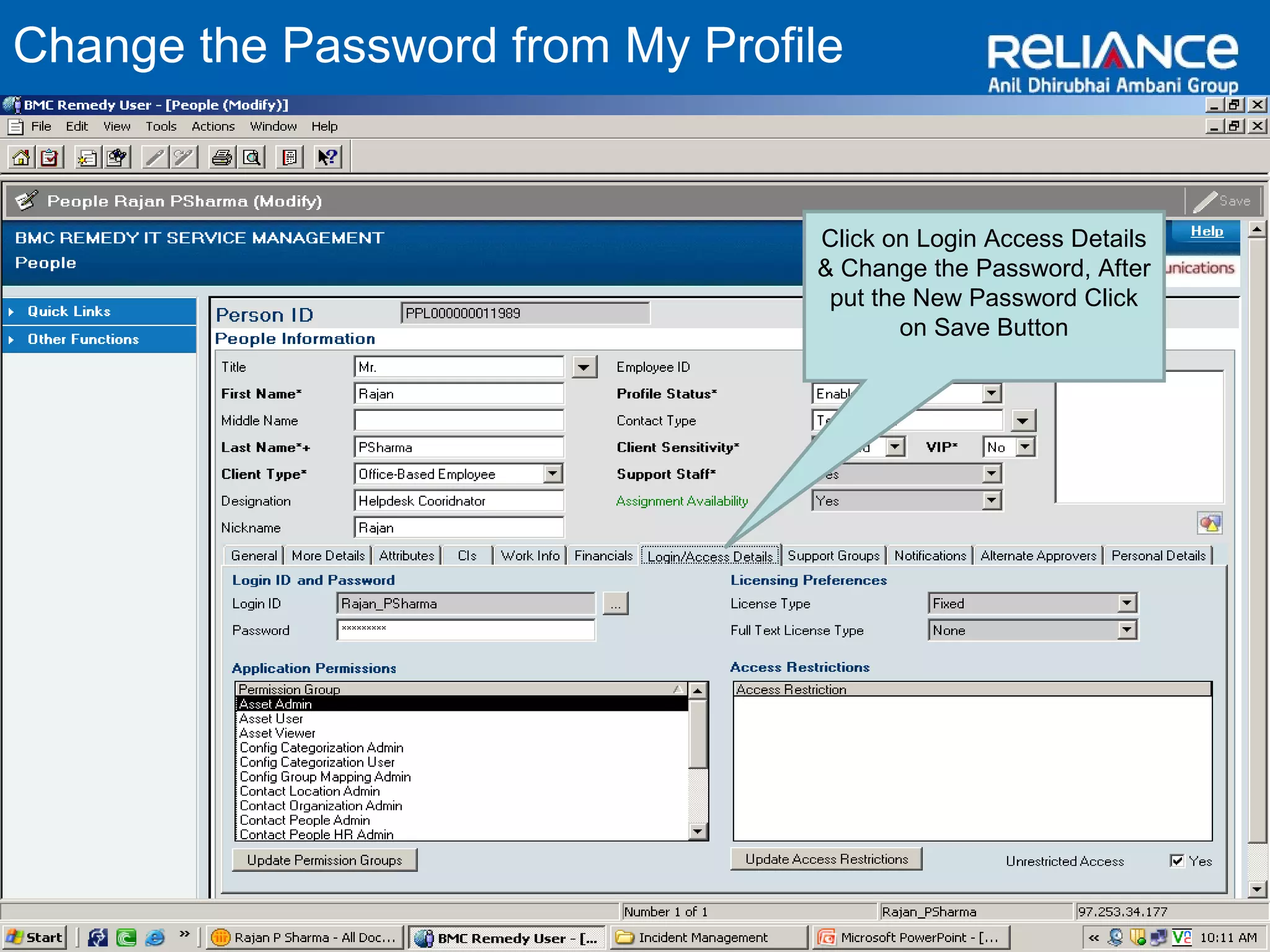Click the form edit icon beside People Rajan PSharma

pos(27,201)
